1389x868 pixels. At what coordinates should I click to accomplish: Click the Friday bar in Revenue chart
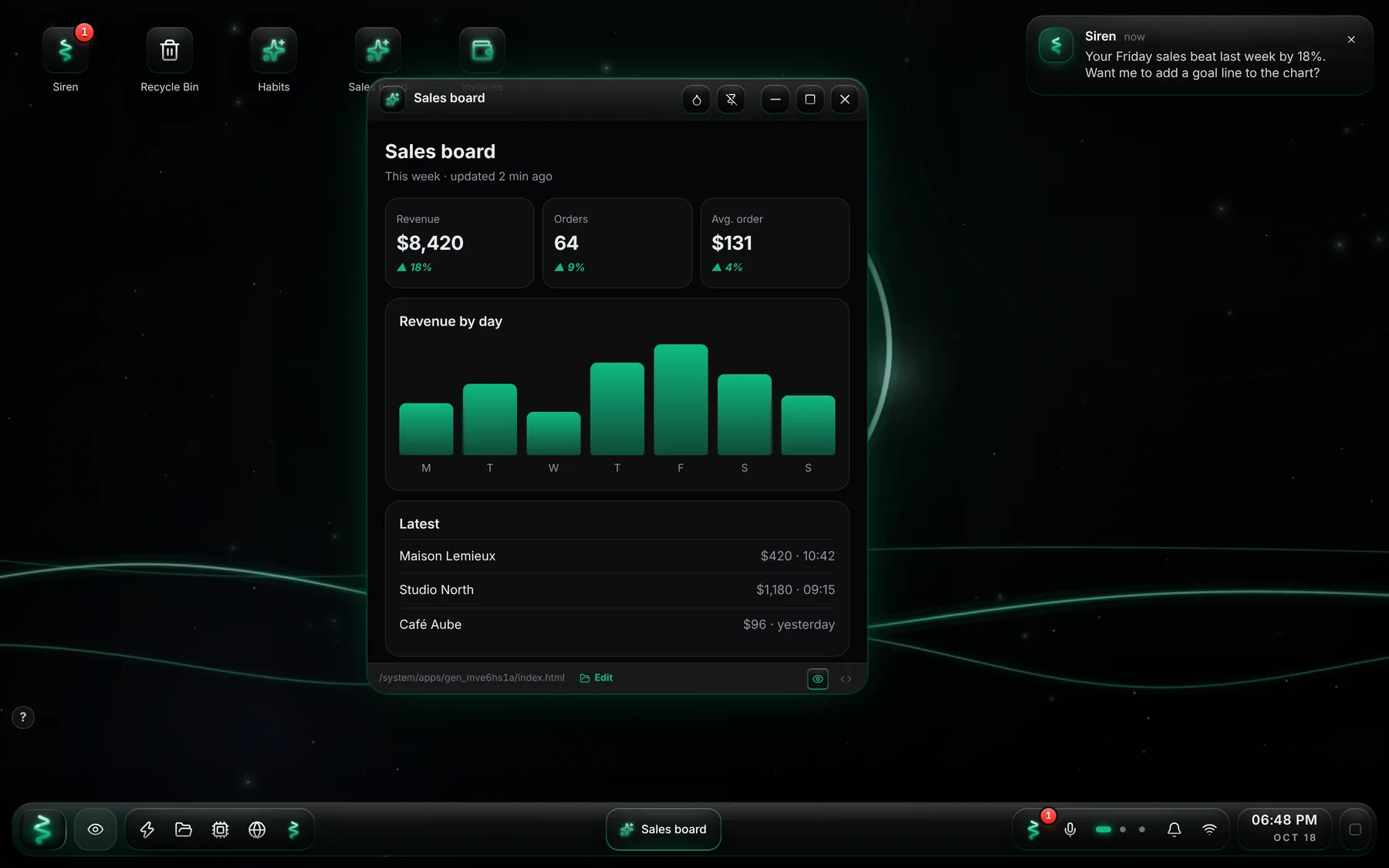[x=681, y=400]
